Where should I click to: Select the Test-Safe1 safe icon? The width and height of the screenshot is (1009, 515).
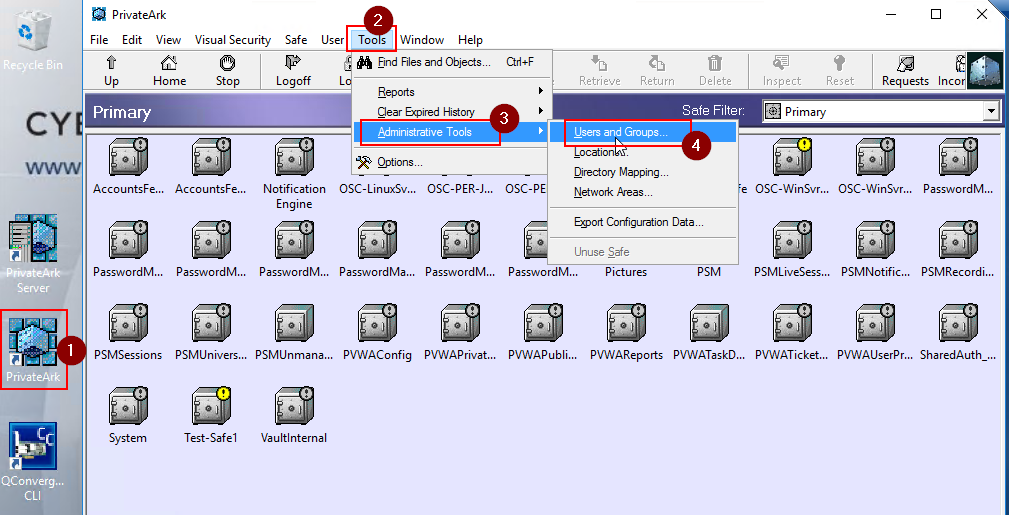pyautogui.click(x=211, y=407)
